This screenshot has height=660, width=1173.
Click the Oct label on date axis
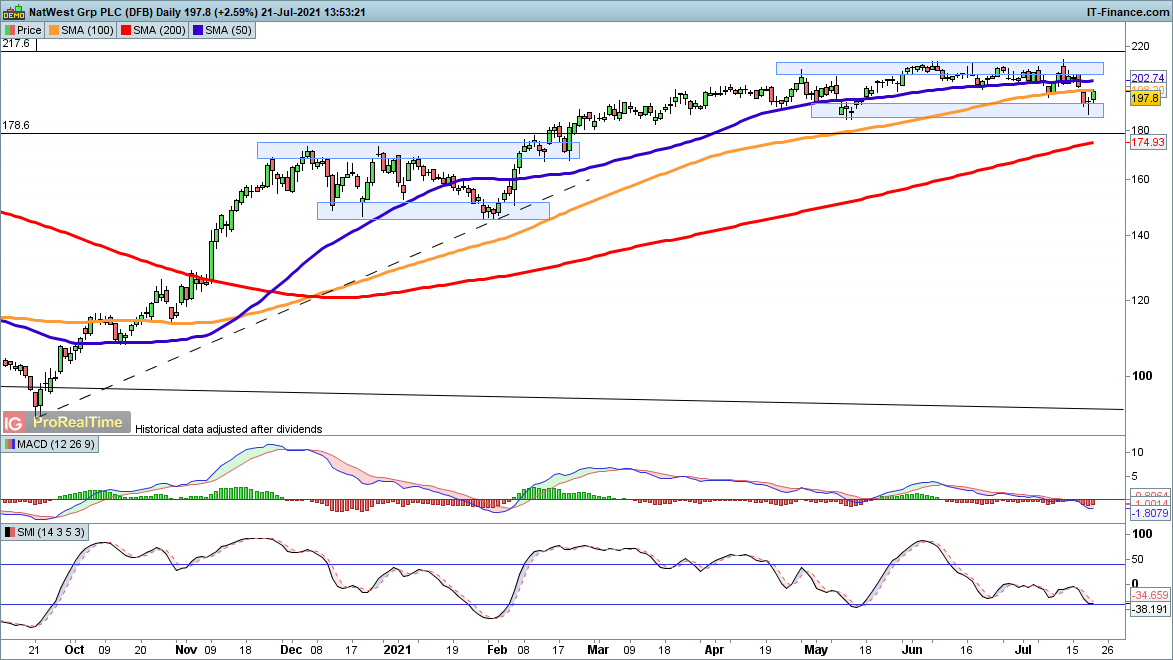74,650
